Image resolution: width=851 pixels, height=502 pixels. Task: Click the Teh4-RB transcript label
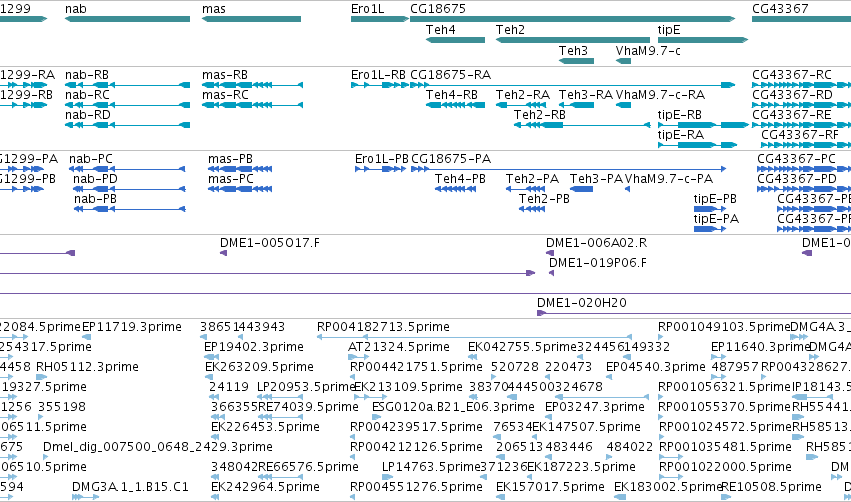pos(452,95)
